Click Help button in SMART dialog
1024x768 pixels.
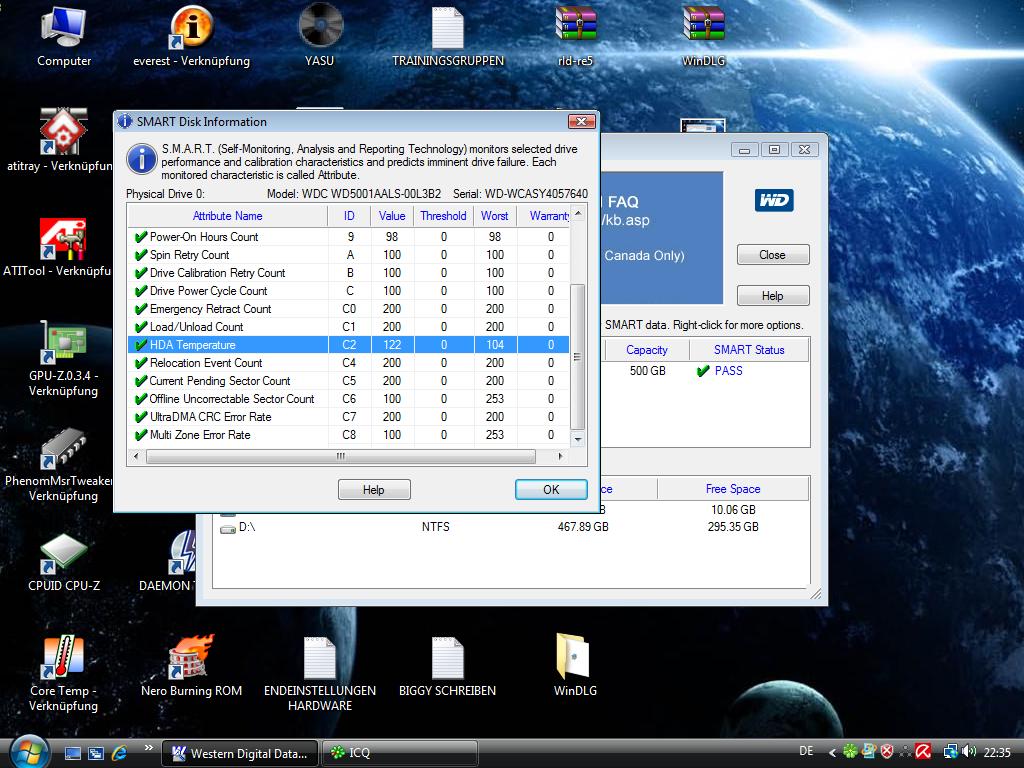point(374,490)
